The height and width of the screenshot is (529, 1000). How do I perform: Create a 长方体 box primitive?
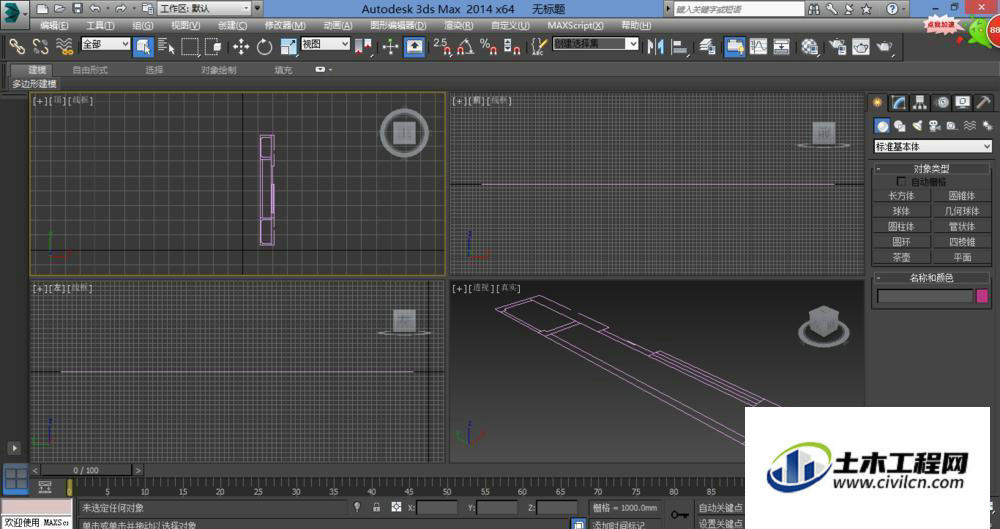(x=901, y=196)
